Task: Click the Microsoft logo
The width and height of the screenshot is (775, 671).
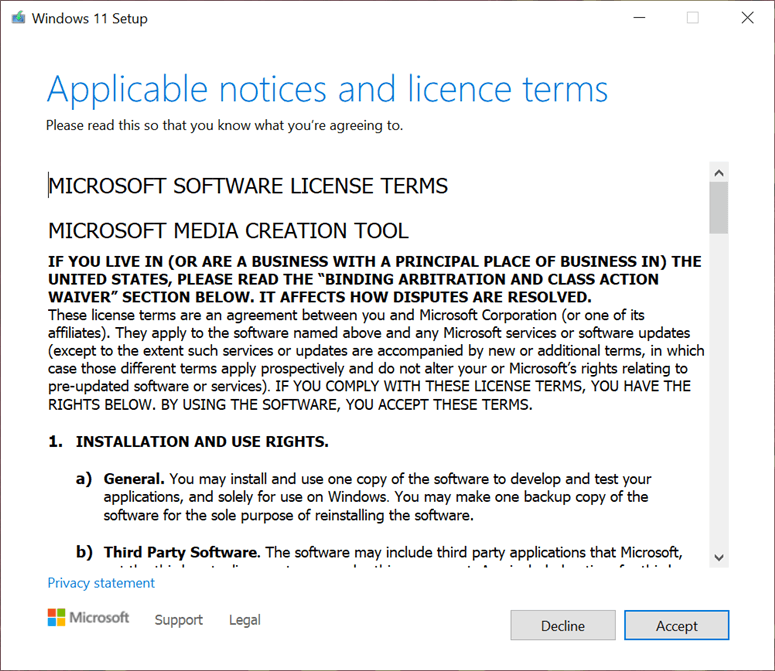Action: click(x=88, y=617)
